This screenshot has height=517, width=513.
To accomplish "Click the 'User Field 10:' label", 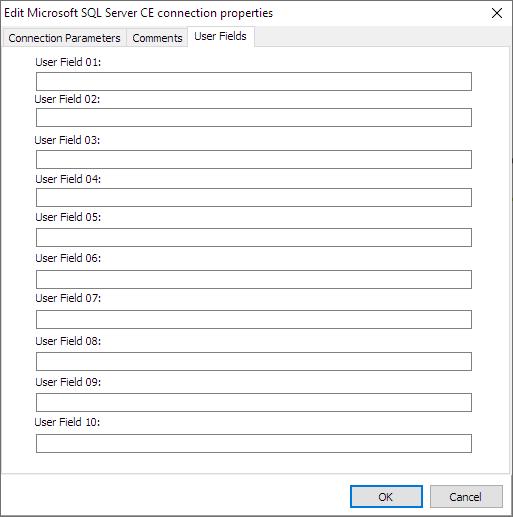I will [67, 422].
